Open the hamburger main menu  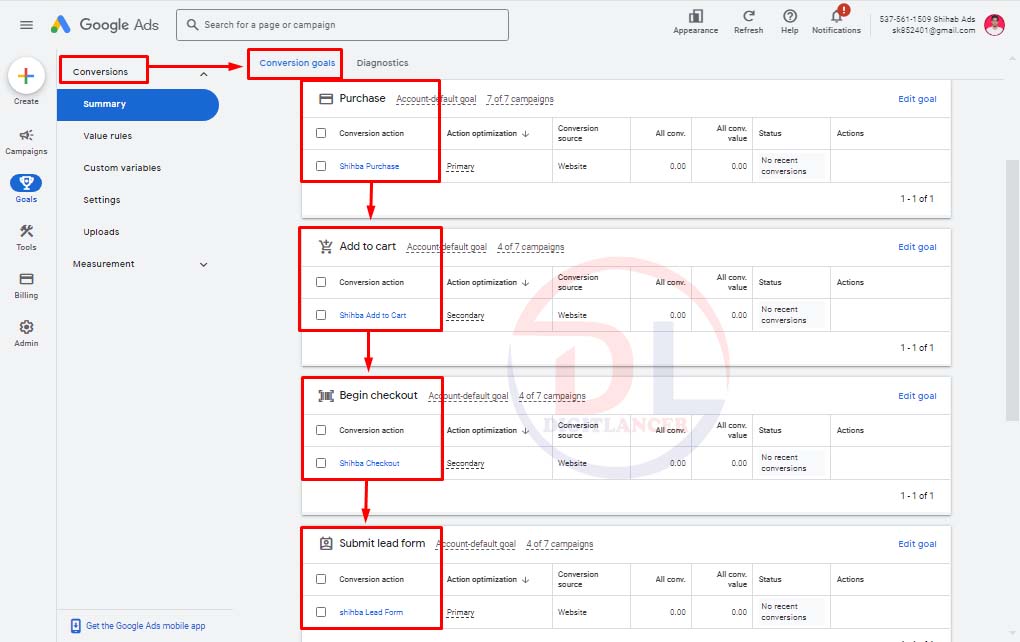click(26, 25)
